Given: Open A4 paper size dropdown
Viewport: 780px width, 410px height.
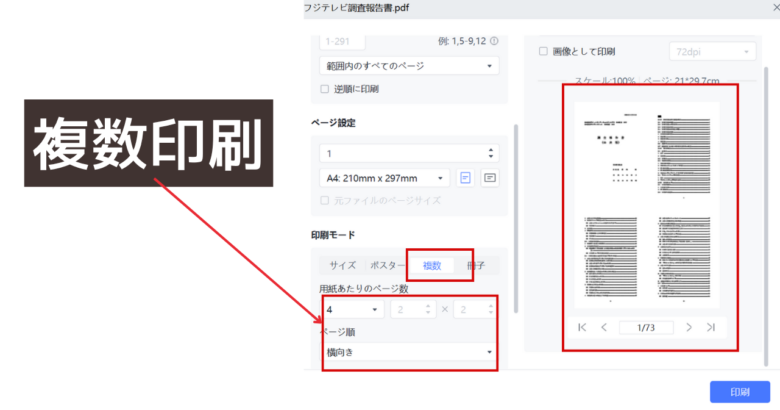Looking at the screenshot, I should click(383, 178).
